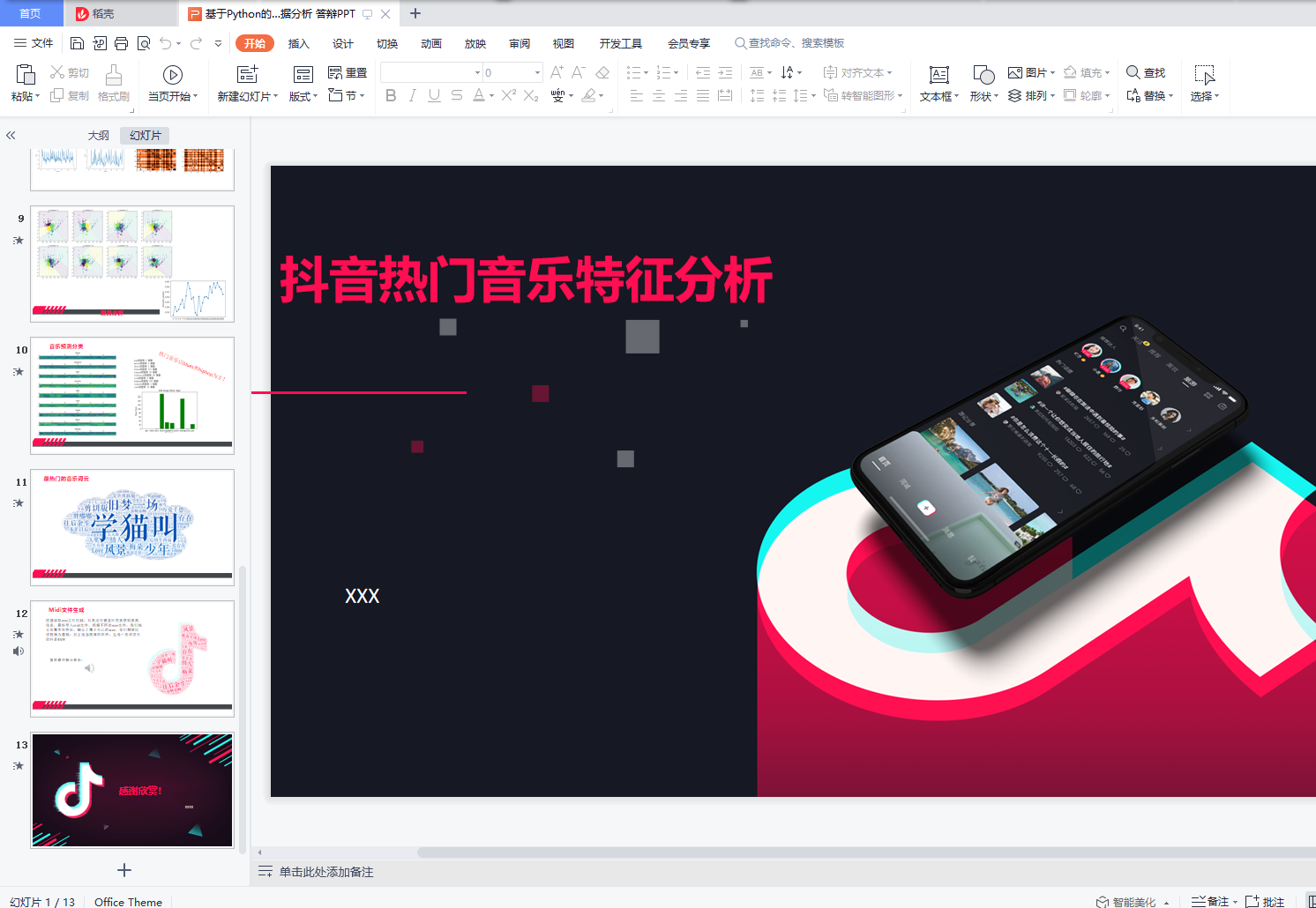
Task: Click the Reset (重置) slide button
Action: [x=348, y=72]
